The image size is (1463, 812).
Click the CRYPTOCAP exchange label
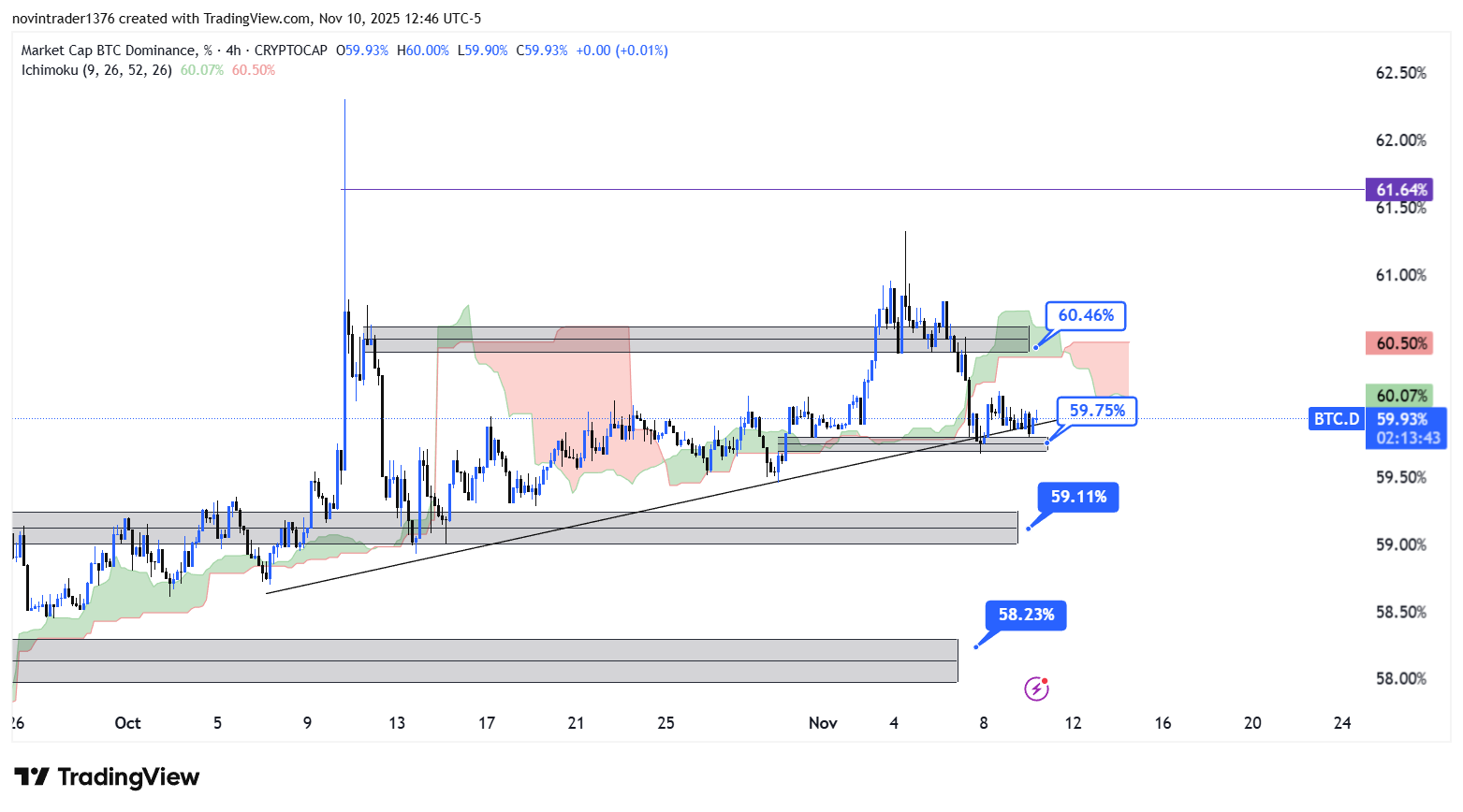[291, 51]
